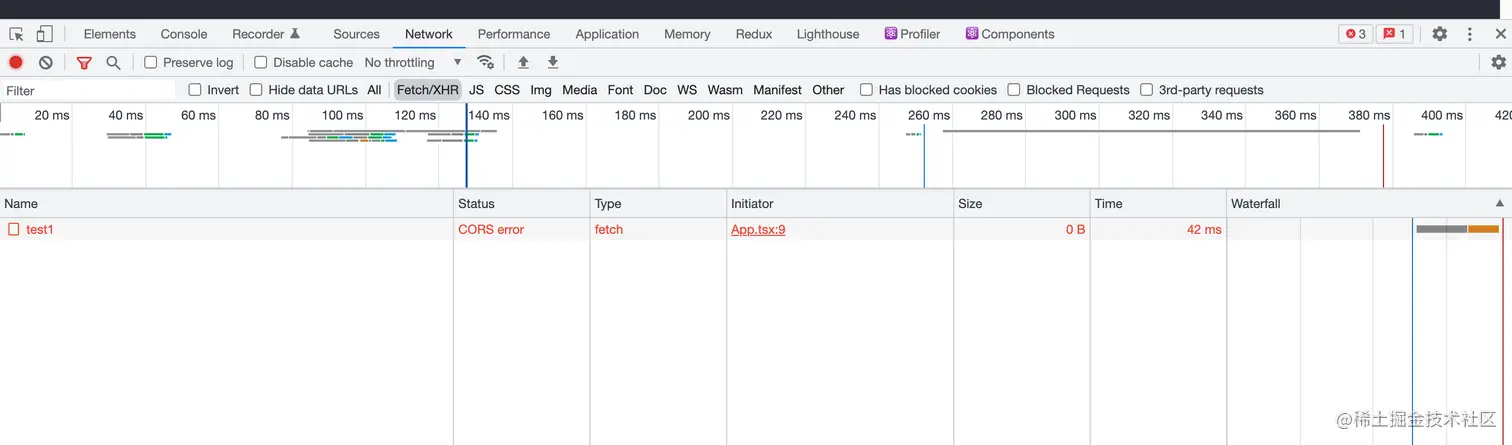Switch to the Console tab
This screenshot has height=445, width=1512.
coord(184,34)
